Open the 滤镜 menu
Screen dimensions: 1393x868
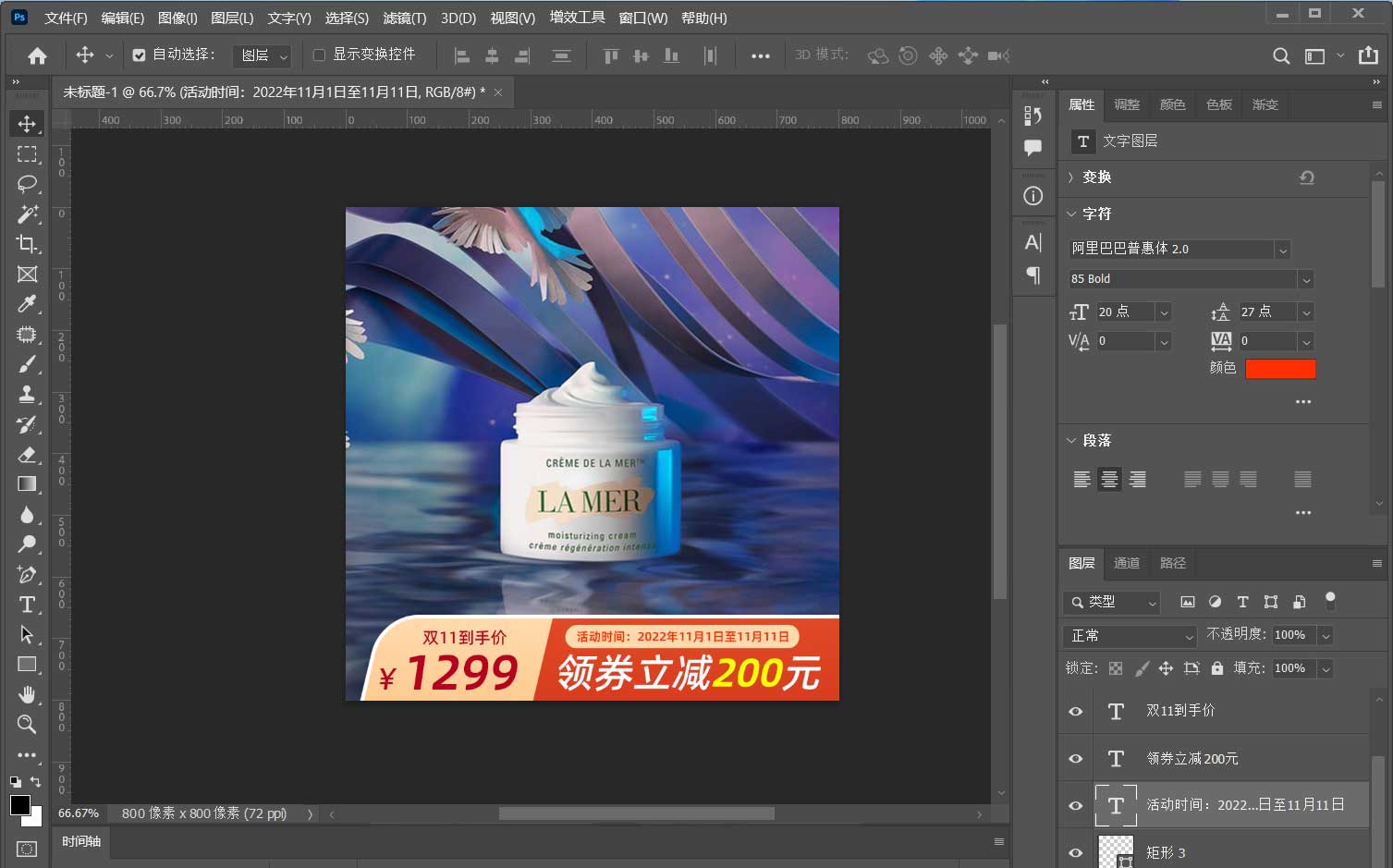[403, 18]
